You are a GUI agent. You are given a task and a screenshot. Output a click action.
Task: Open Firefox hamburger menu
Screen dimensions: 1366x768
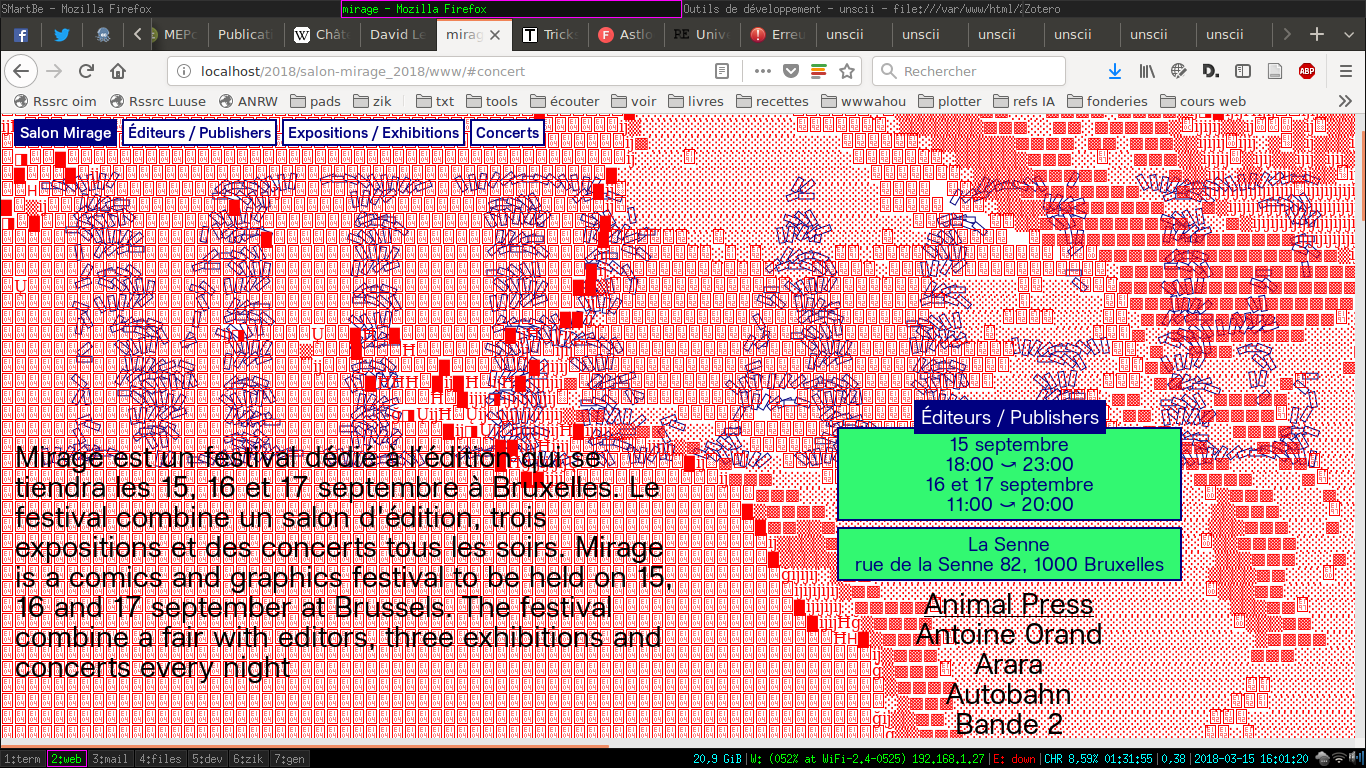[1346, 71]
